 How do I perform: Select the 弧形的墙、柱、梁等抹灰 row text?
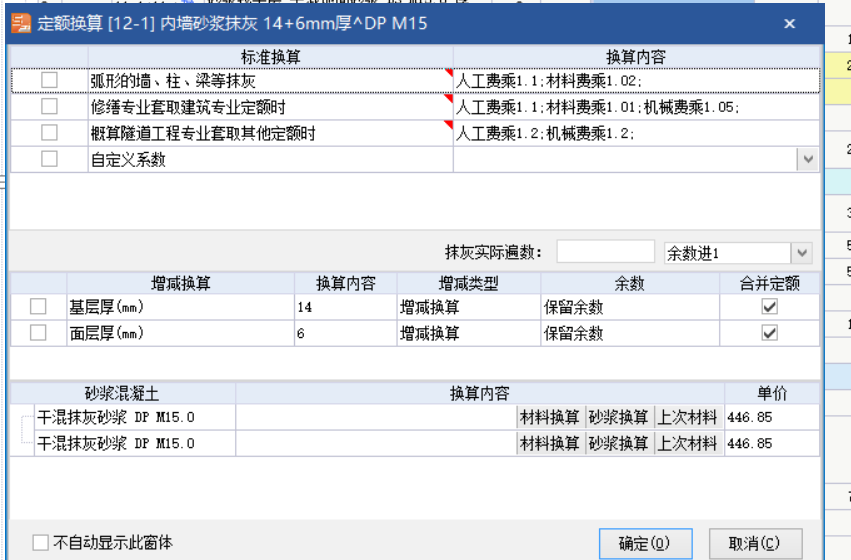tap(173, 81)
